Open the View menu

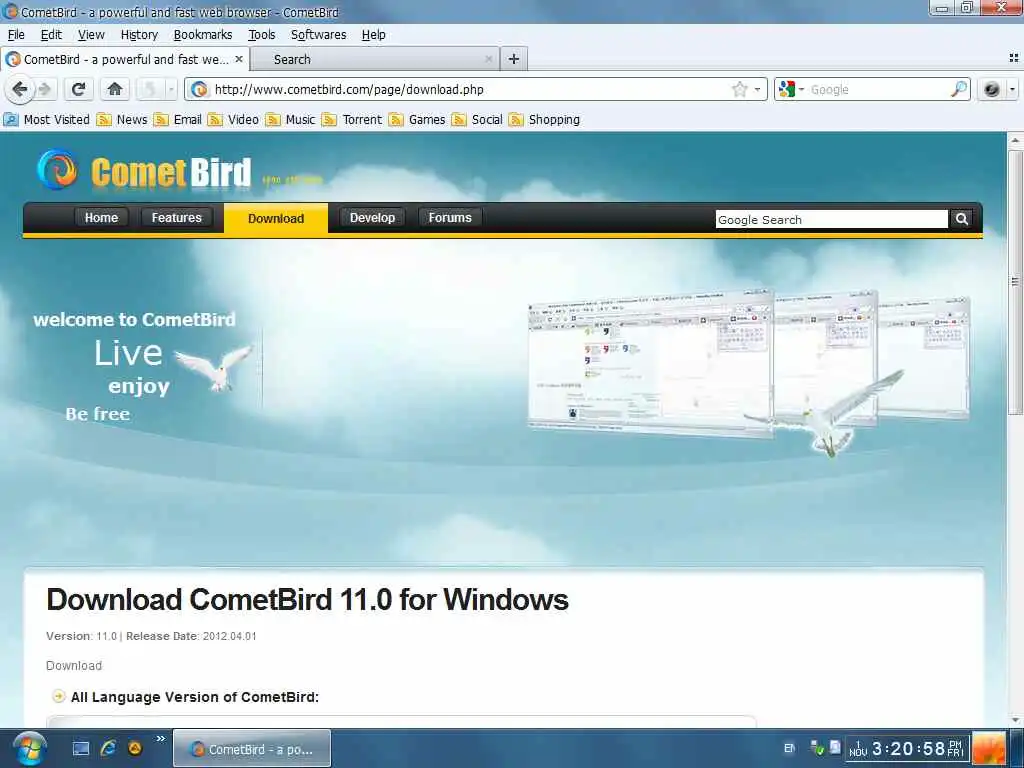coord(91,35)
